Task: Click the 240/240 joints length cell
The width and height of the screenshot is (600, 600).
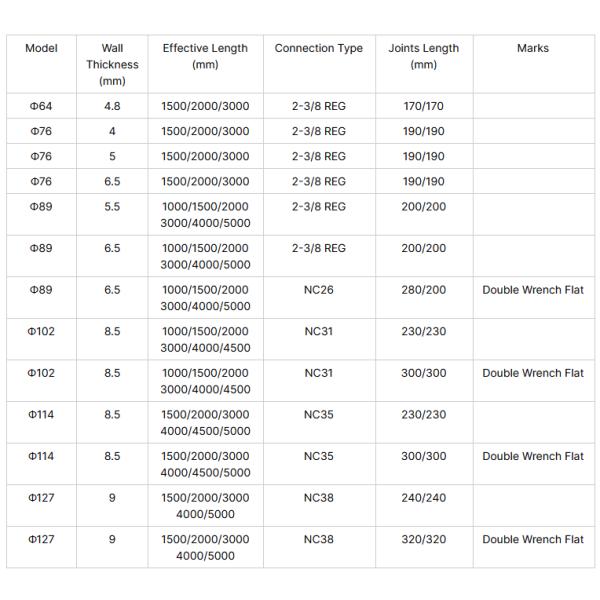Action: point(423,498)
